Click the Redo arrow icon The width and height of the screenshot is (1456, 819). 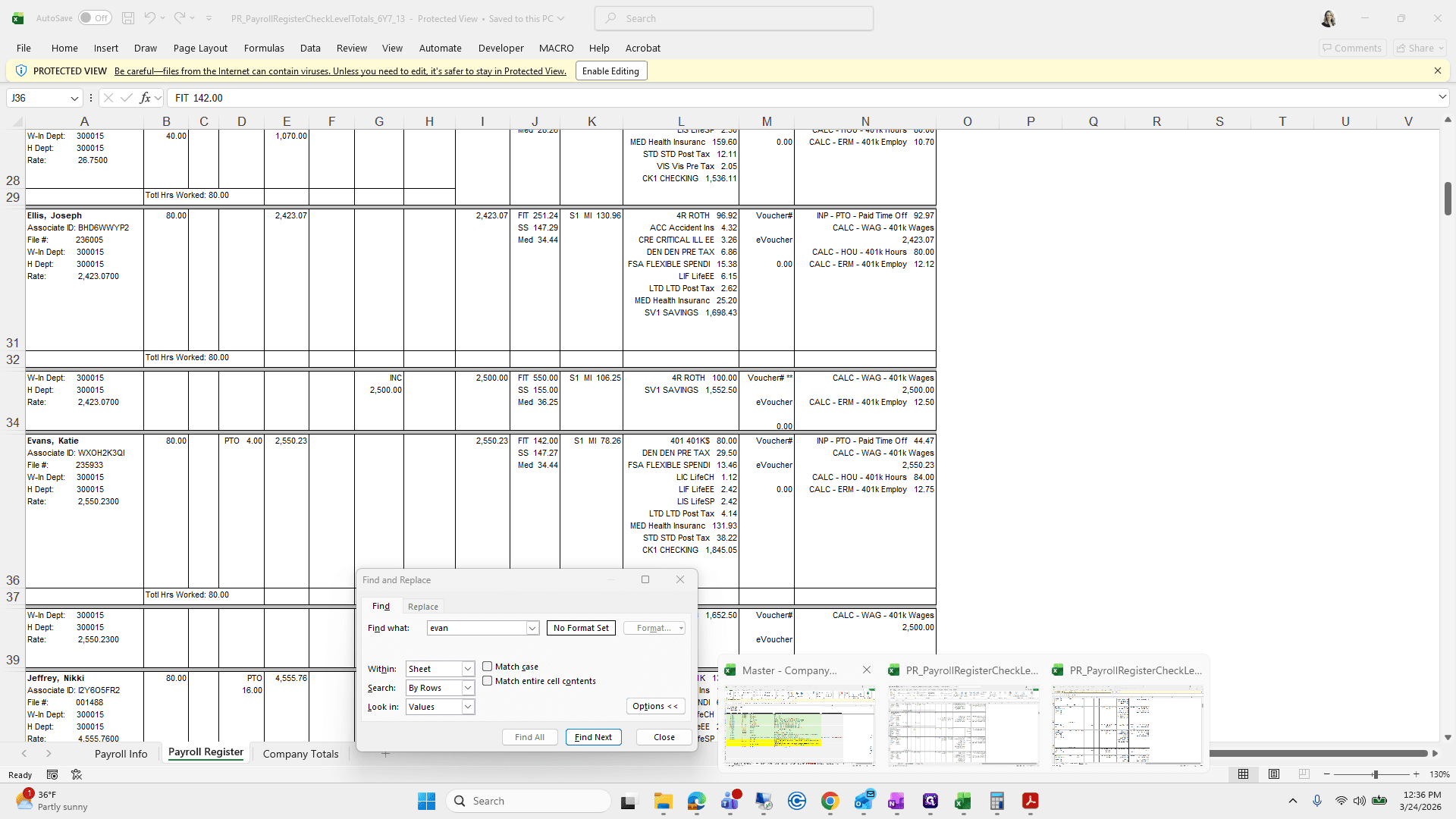pos(180,18)
